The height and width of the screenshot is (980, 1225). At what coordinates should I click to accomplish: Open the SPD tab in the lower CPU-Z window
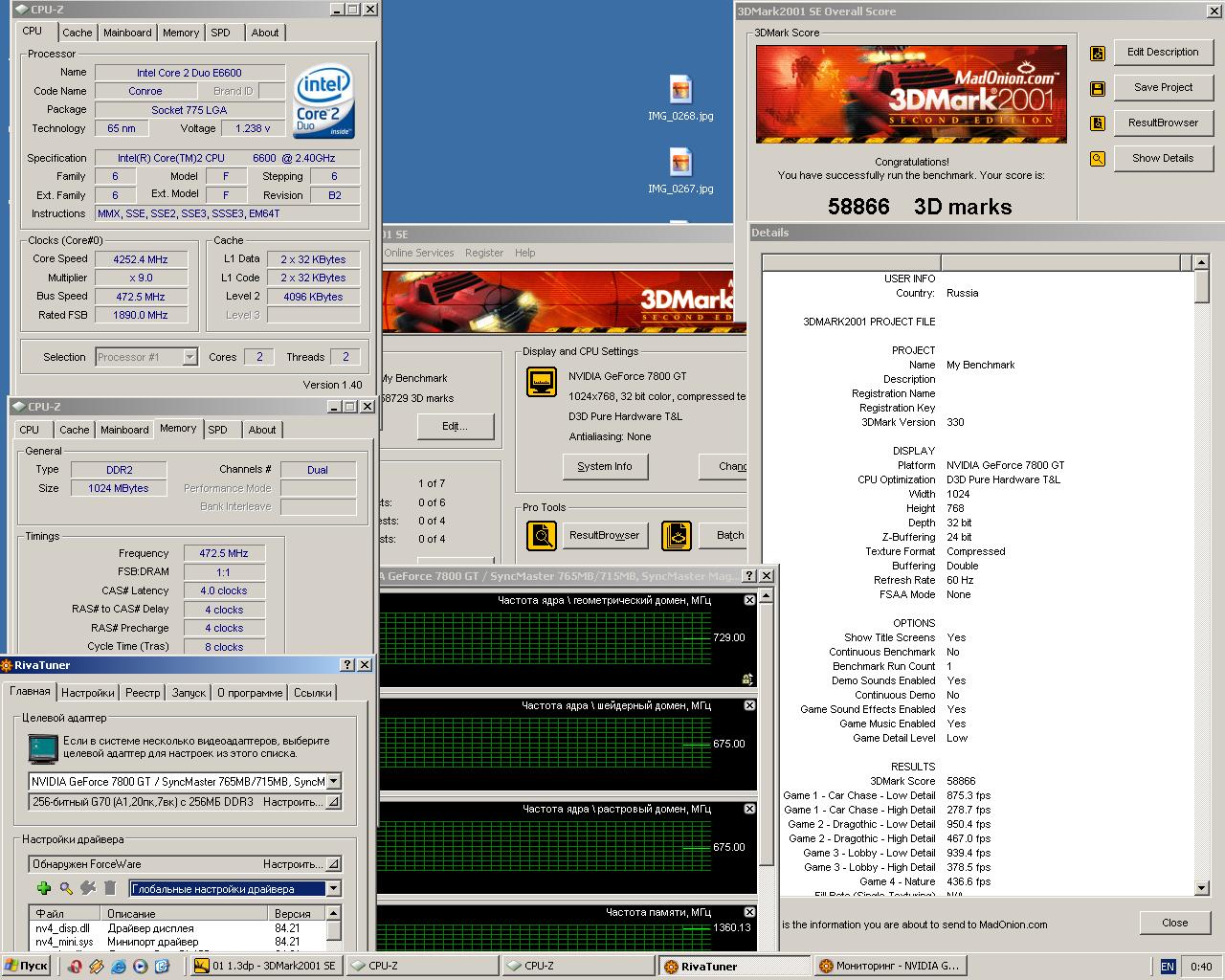218,430
